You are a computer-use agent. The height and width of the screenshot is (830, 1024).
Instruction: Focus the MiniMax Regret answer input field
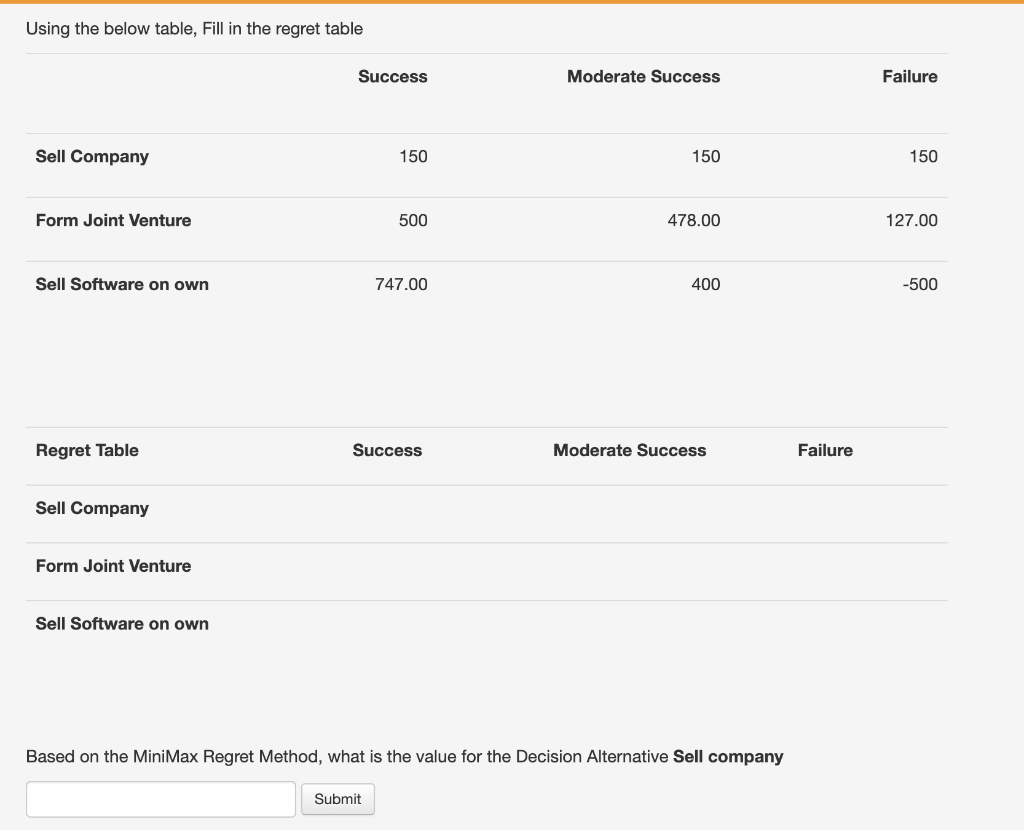161,799
